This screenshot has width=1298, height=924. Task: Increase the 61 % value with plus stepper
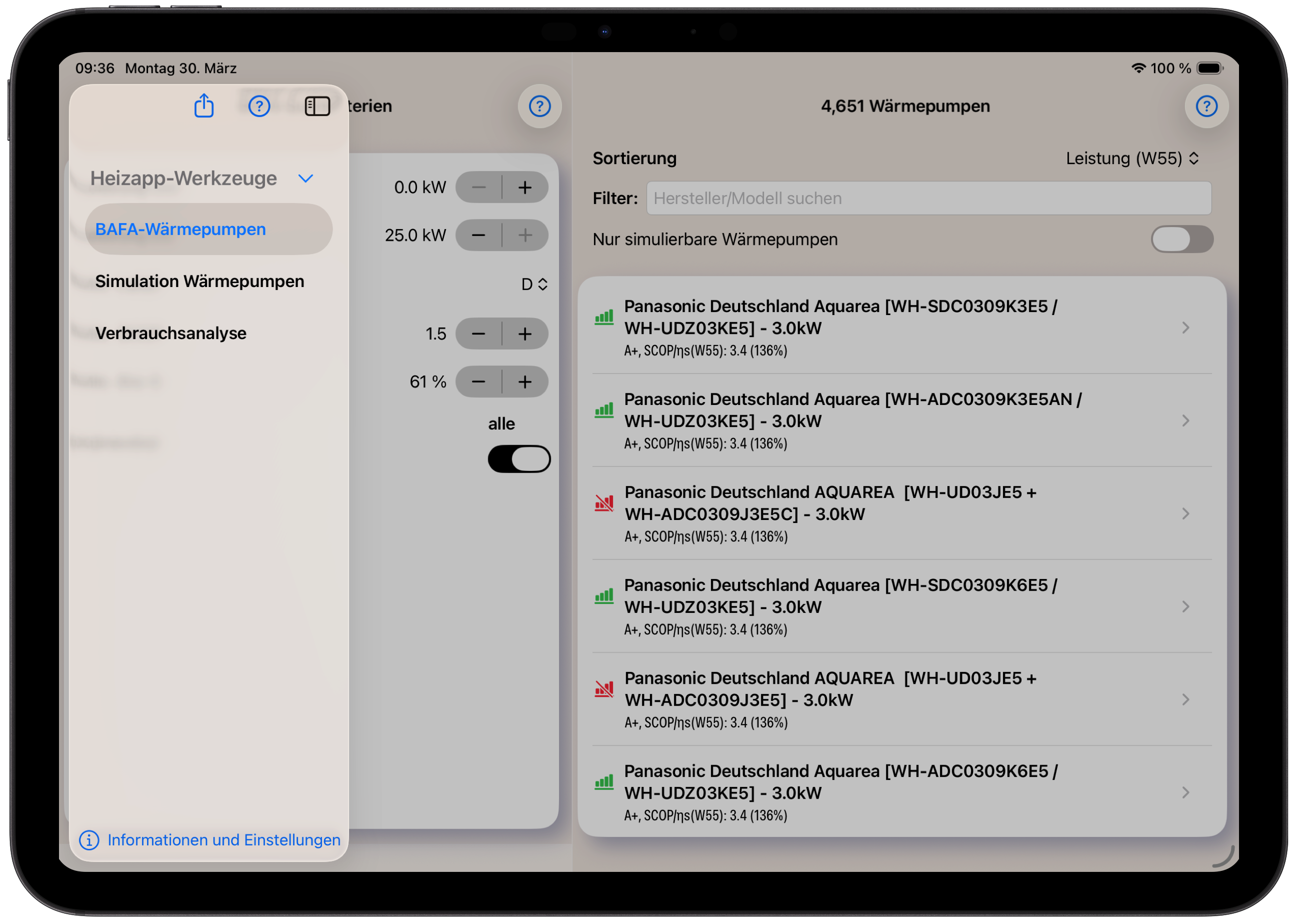pos(525,382)
